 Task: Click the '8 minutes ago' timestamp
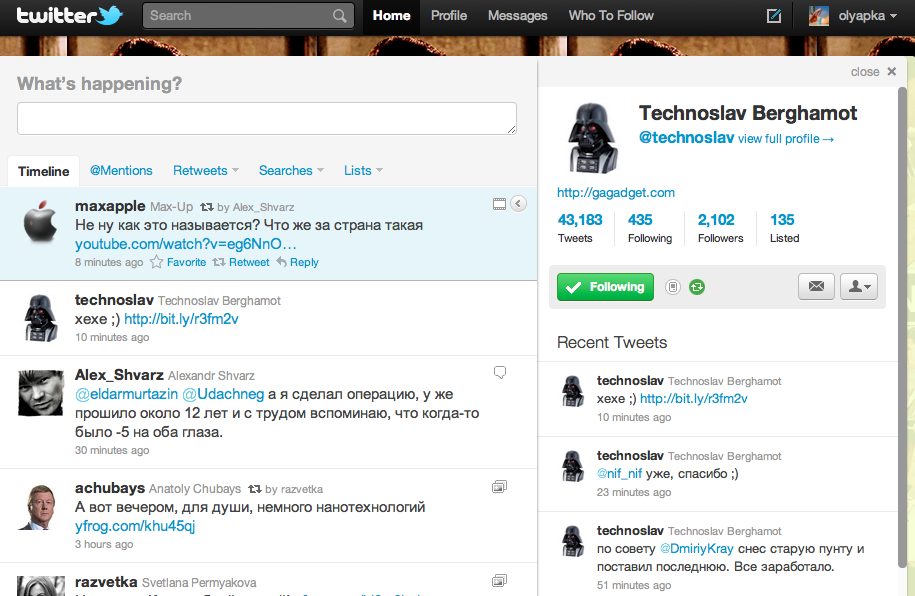[x=109, y=262]
